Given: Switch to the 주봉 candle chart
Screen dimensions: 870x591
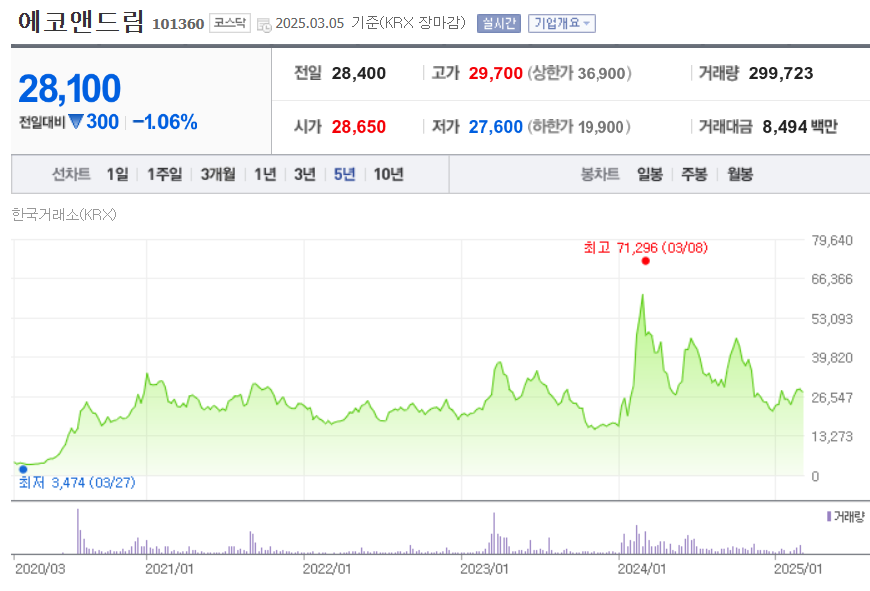Looking at the screenshot, I should point(694,174).
